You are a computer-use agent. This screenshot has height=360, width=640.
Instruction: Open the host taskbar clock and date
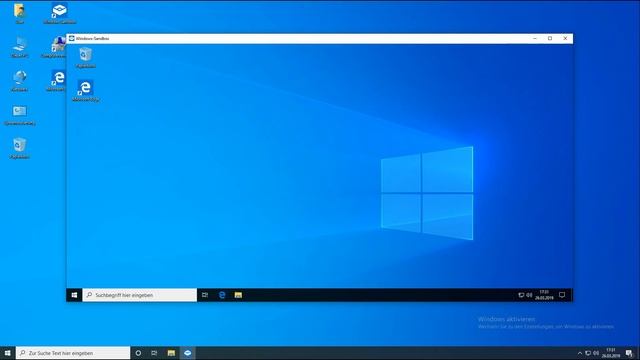tap(611, 353)
